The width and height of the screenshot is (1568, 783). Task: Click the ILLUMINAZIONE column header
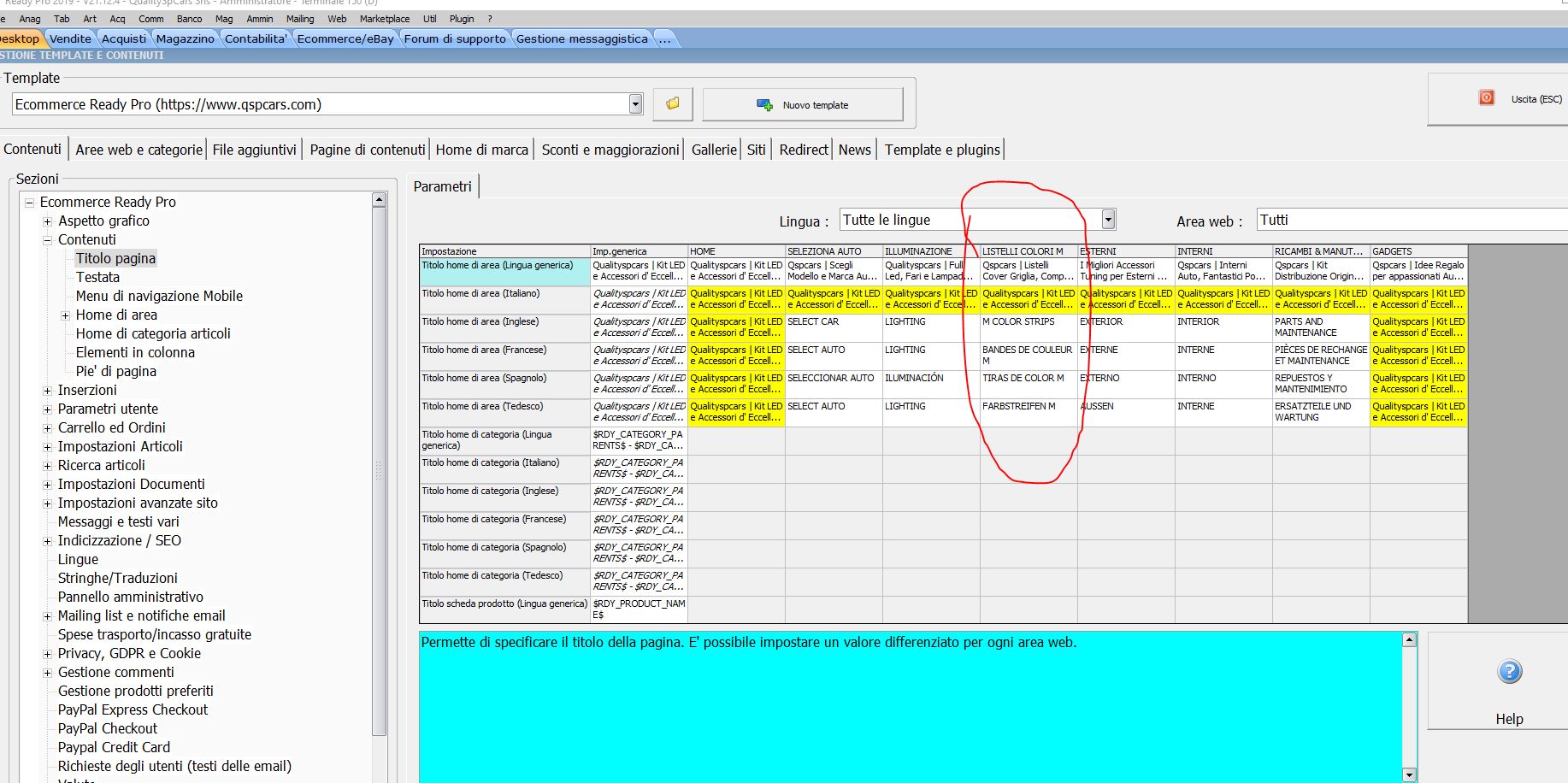pyautogui.click(x=931, y=251)
